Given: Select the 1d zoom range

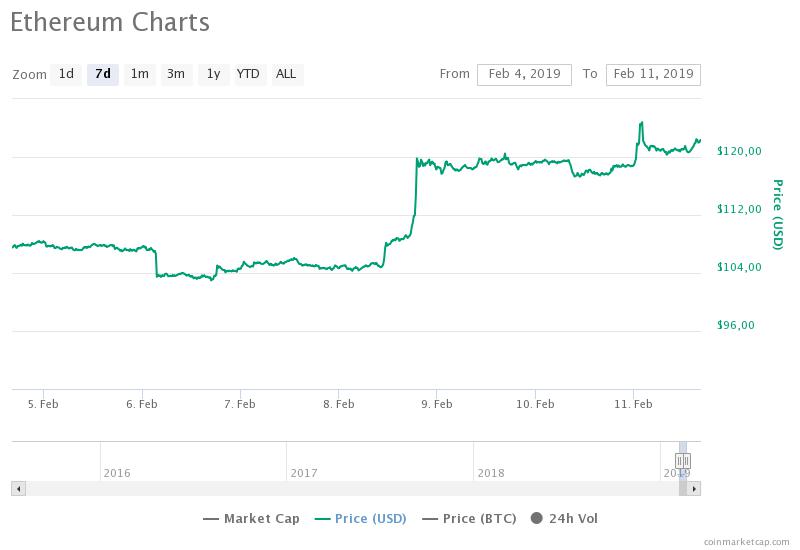Looking at the screenshot, I should 66,74.
